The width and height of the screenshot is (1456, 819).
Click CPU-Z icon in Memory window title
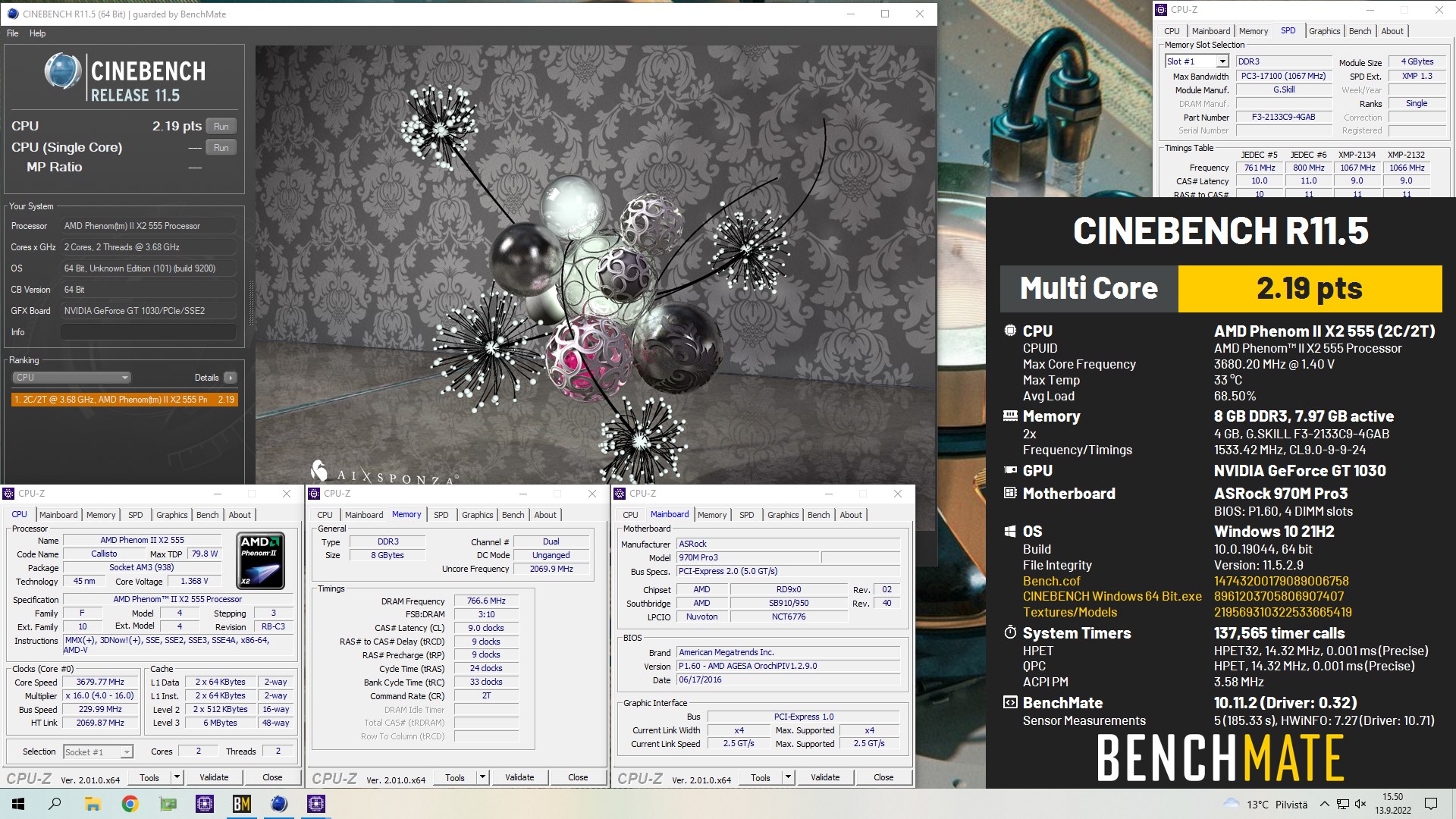coord(314,493)
